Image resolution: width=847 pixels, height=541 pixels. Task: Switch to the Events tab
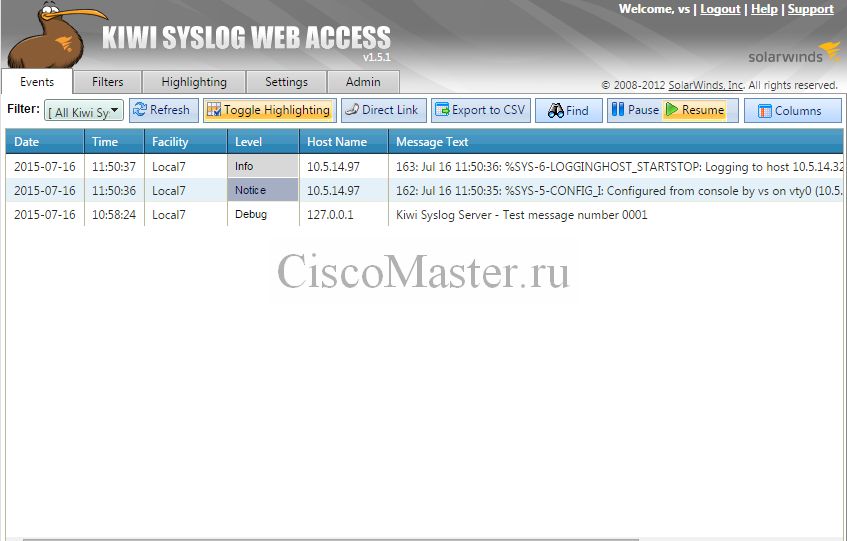click(37, 82)
